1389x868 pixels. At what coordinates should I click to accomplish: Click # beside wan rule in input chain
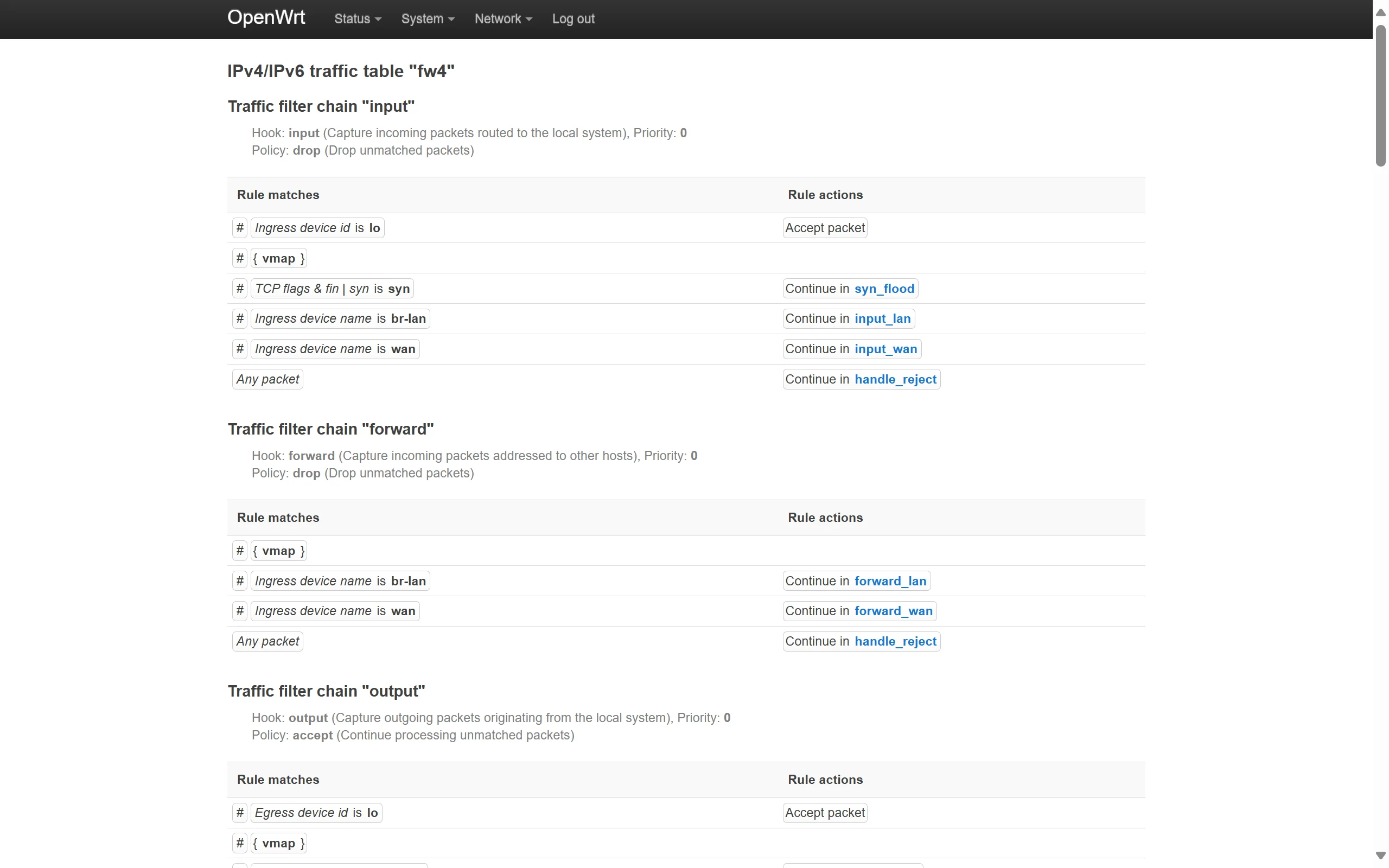pos(240,349)
